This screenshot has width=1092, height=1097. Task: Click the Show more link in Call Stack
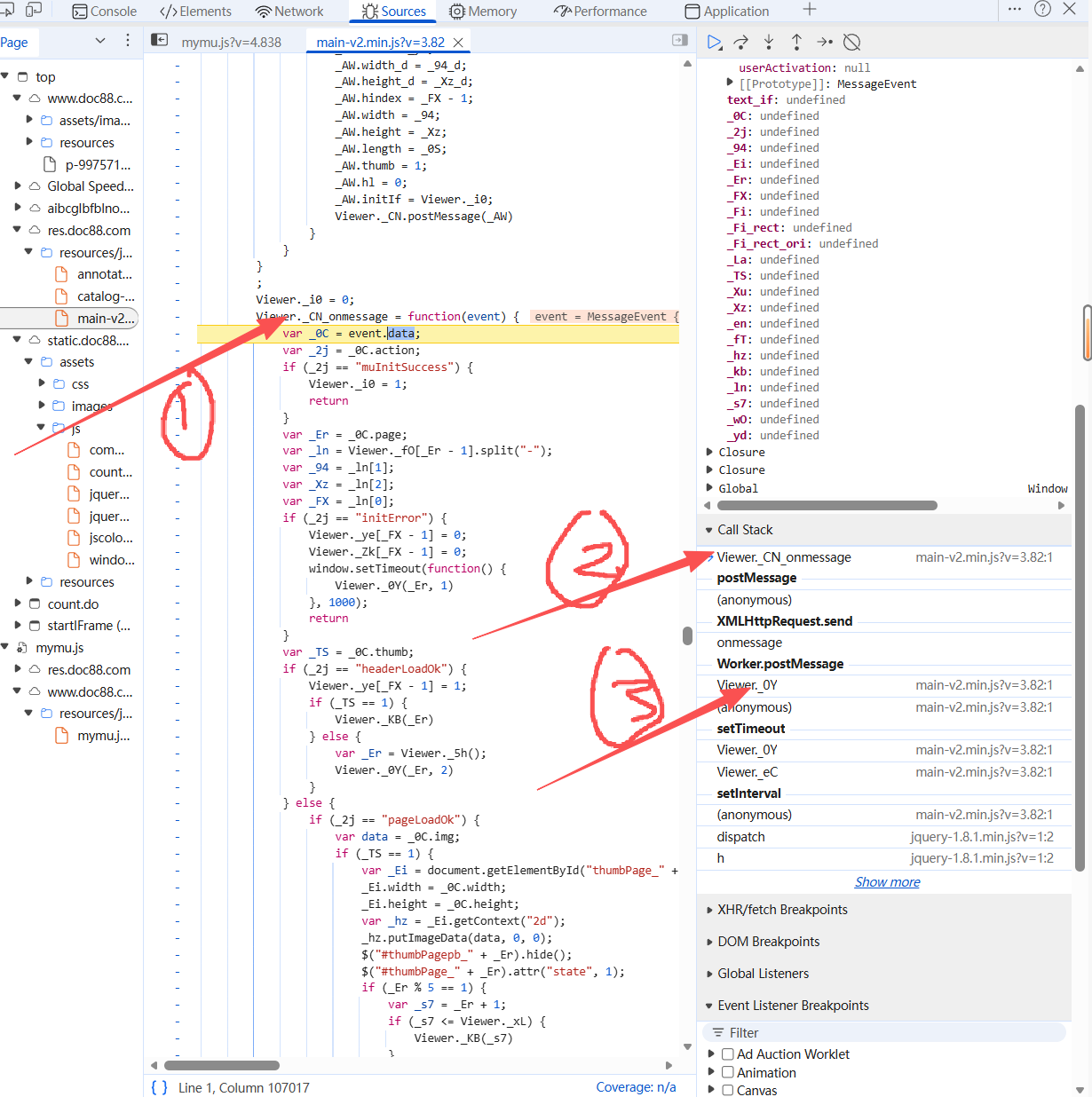tap(887, 882)
